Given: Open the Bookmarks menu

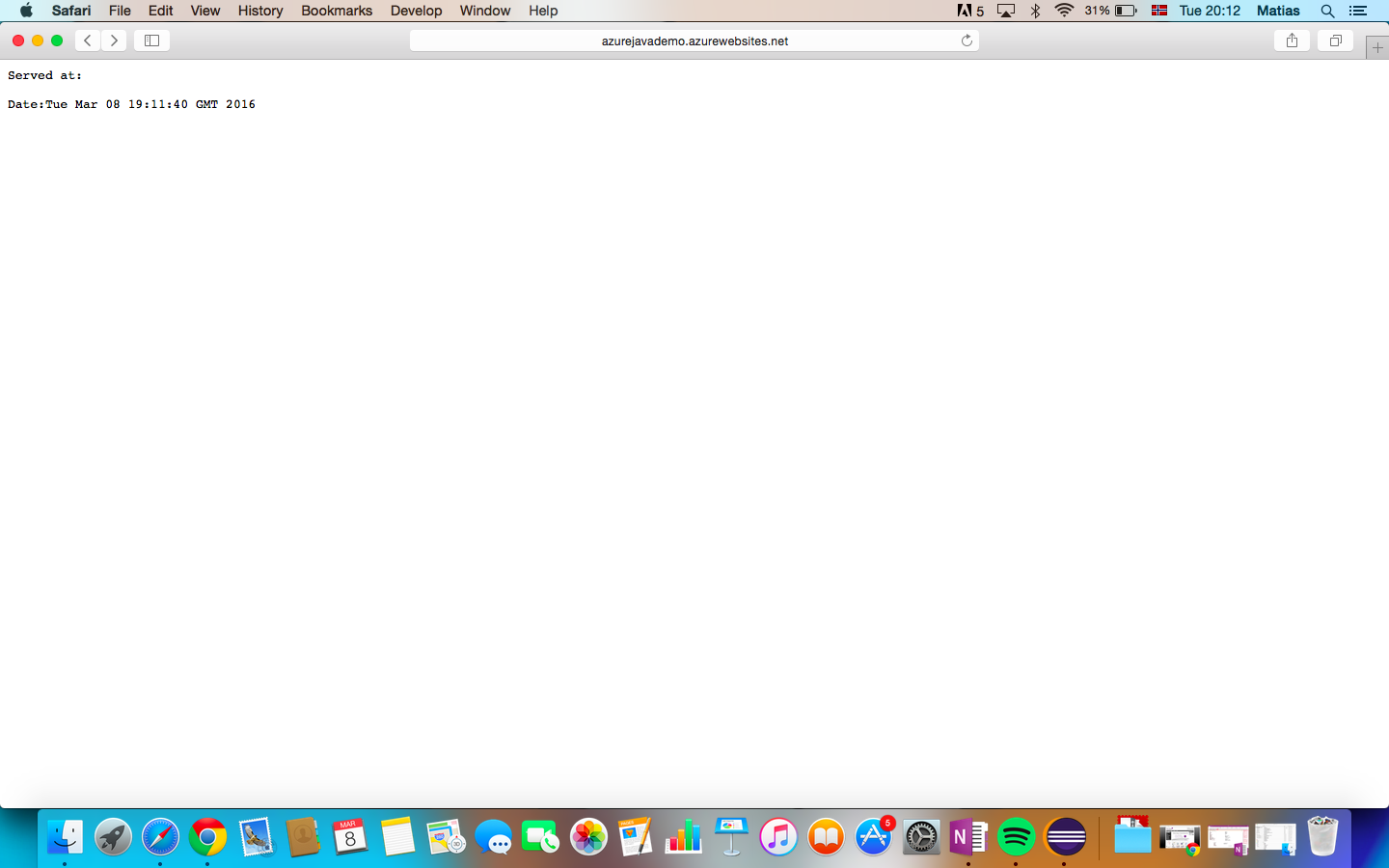Looking at the screenshot, I should pyautogui.click(x=337, y=11).
